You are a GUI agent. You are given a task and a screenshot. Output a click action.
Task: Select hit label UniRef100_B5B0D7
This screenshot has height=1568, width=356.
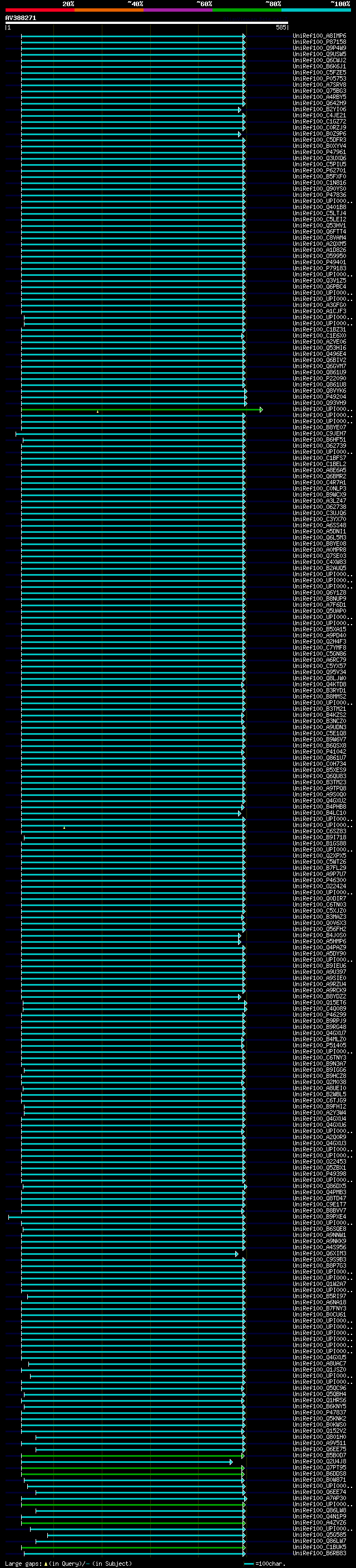coord(319,1456)
